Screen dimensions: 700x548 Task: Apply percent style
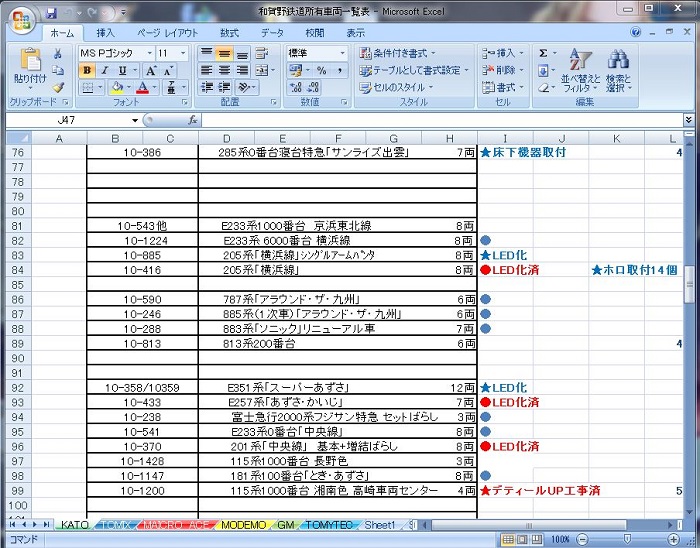(x=321, y=71)
